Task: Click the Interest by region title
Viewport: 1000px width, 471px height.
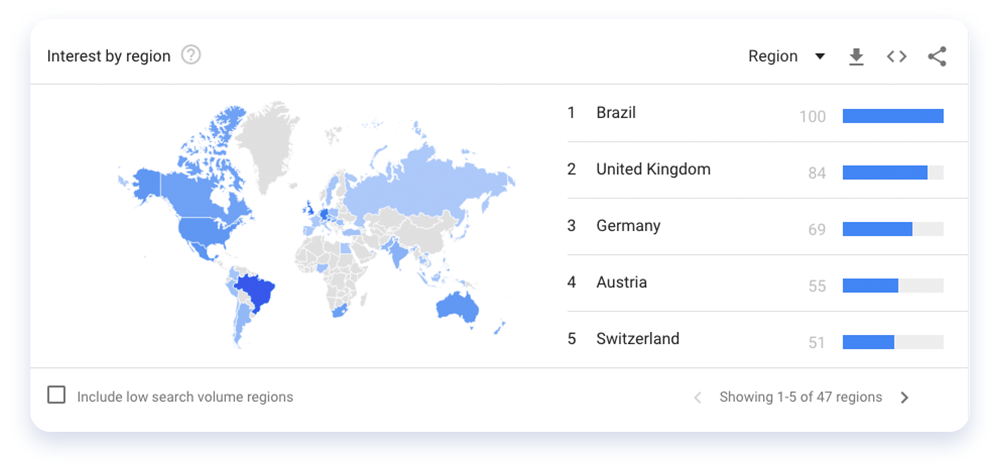Action: click(x=109, y=56)
